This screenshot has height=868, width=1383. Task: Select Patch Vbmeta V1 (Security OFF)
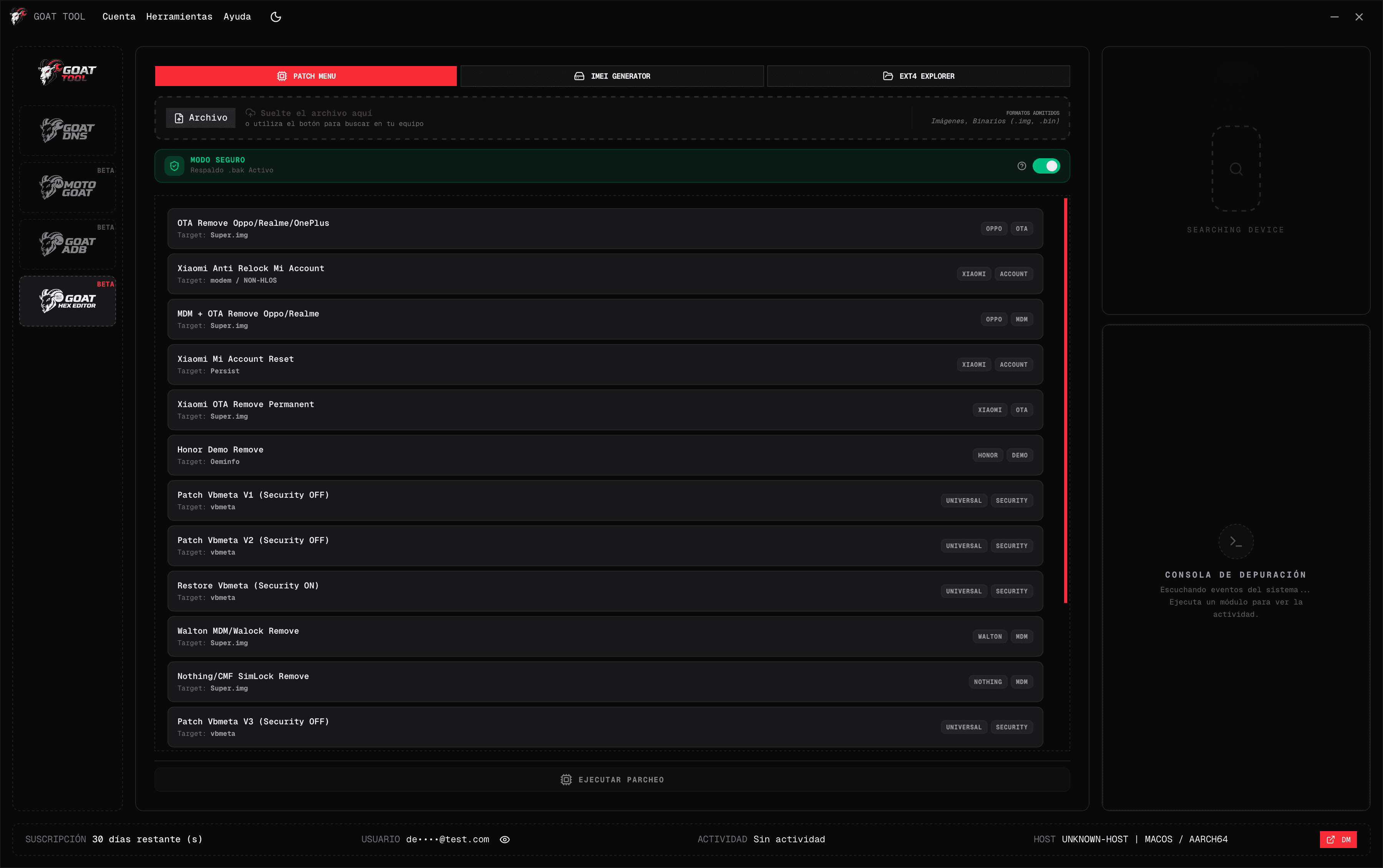[x=605, y=500]
